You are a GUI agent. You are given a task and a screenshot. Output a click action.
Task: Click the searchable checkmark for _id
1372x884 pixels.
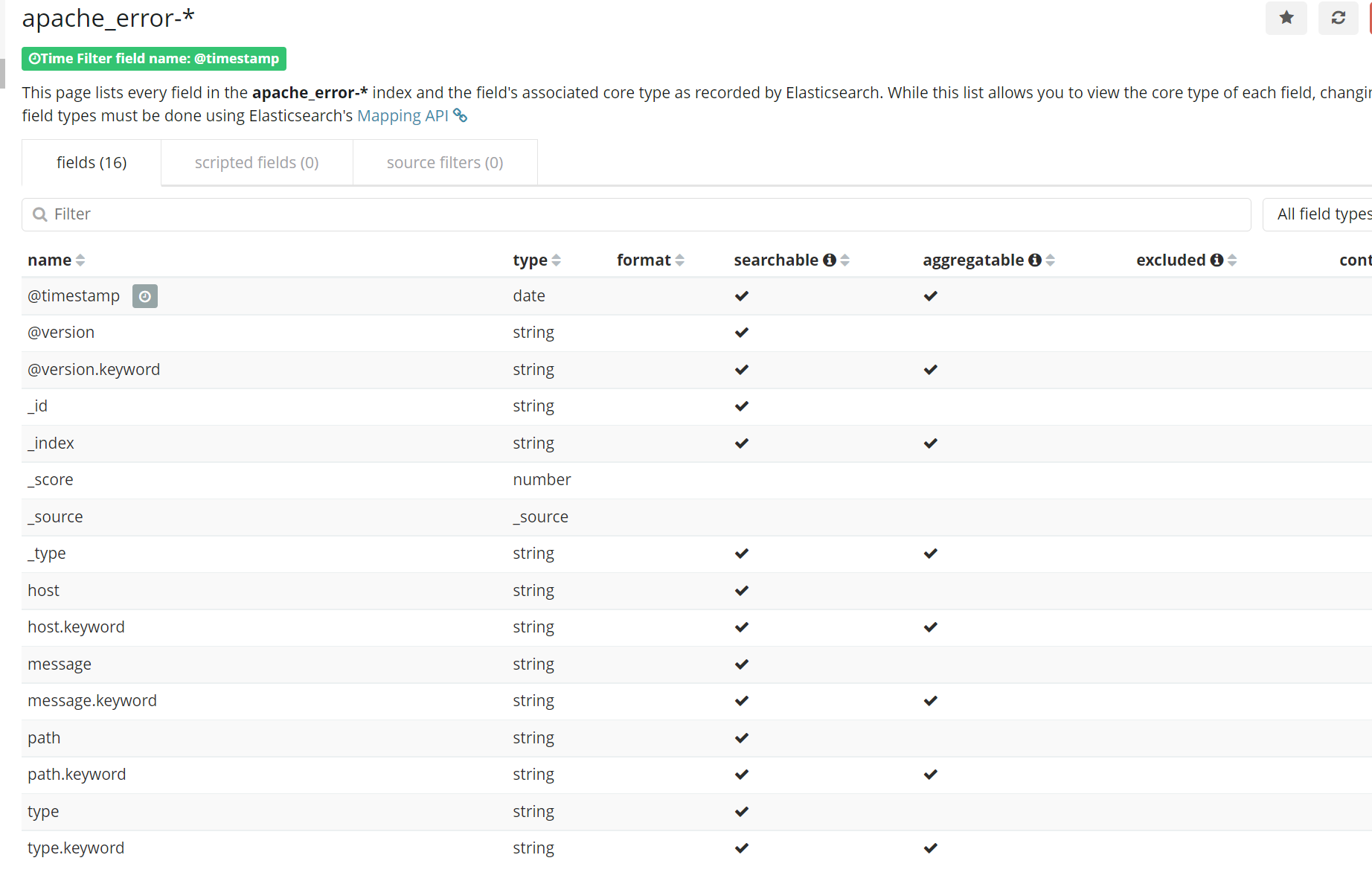coord(742,406)
